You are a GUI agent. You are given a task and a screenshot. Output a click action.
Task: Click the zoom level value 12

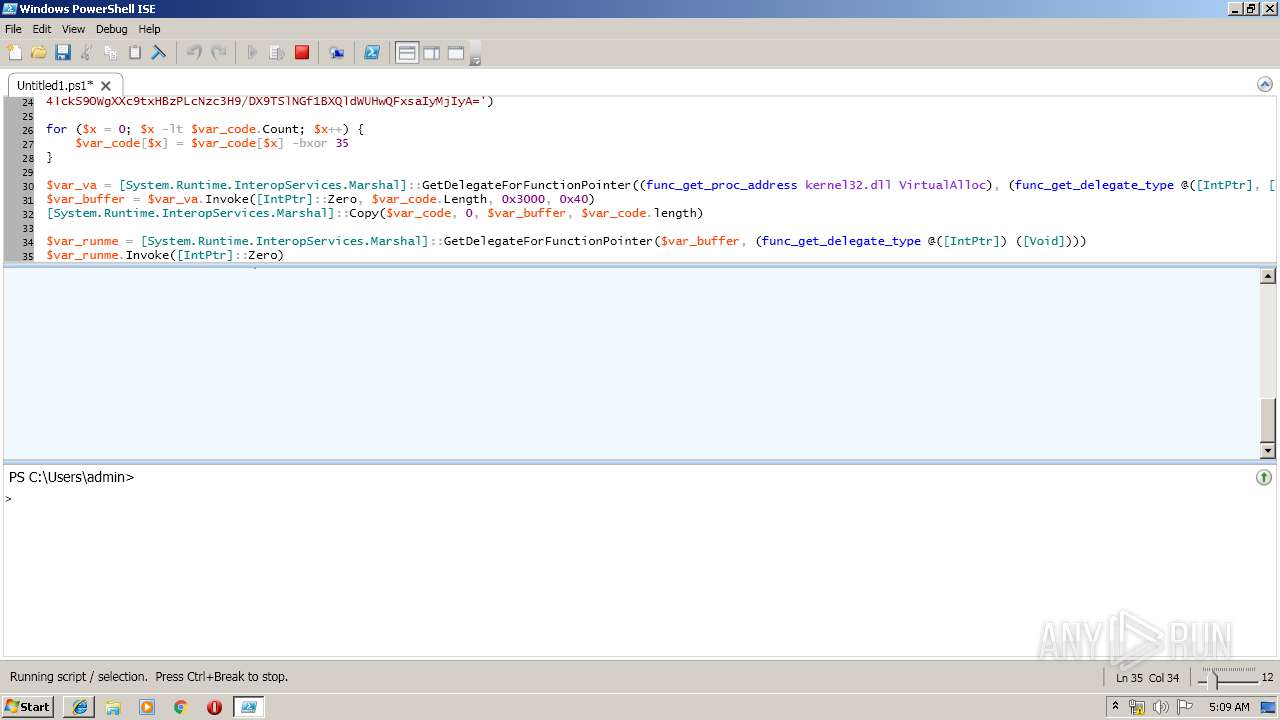(1267, 678)
